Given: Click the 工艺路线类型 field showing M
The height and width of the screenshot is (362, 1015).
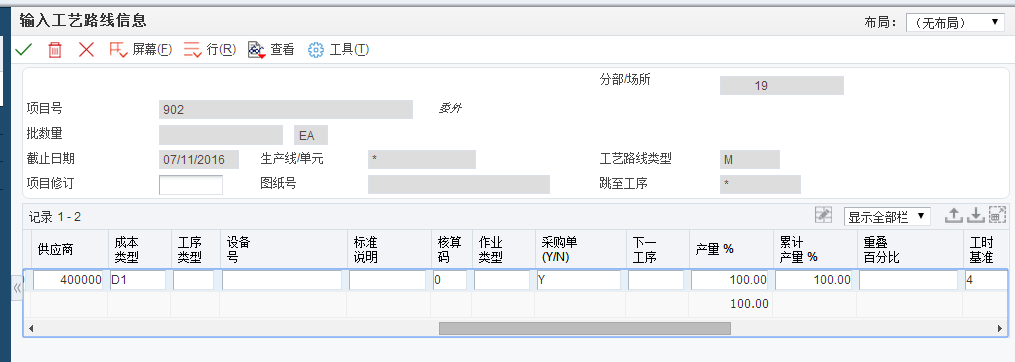Looking at the screenshot, I should click(x=750, y=159).
